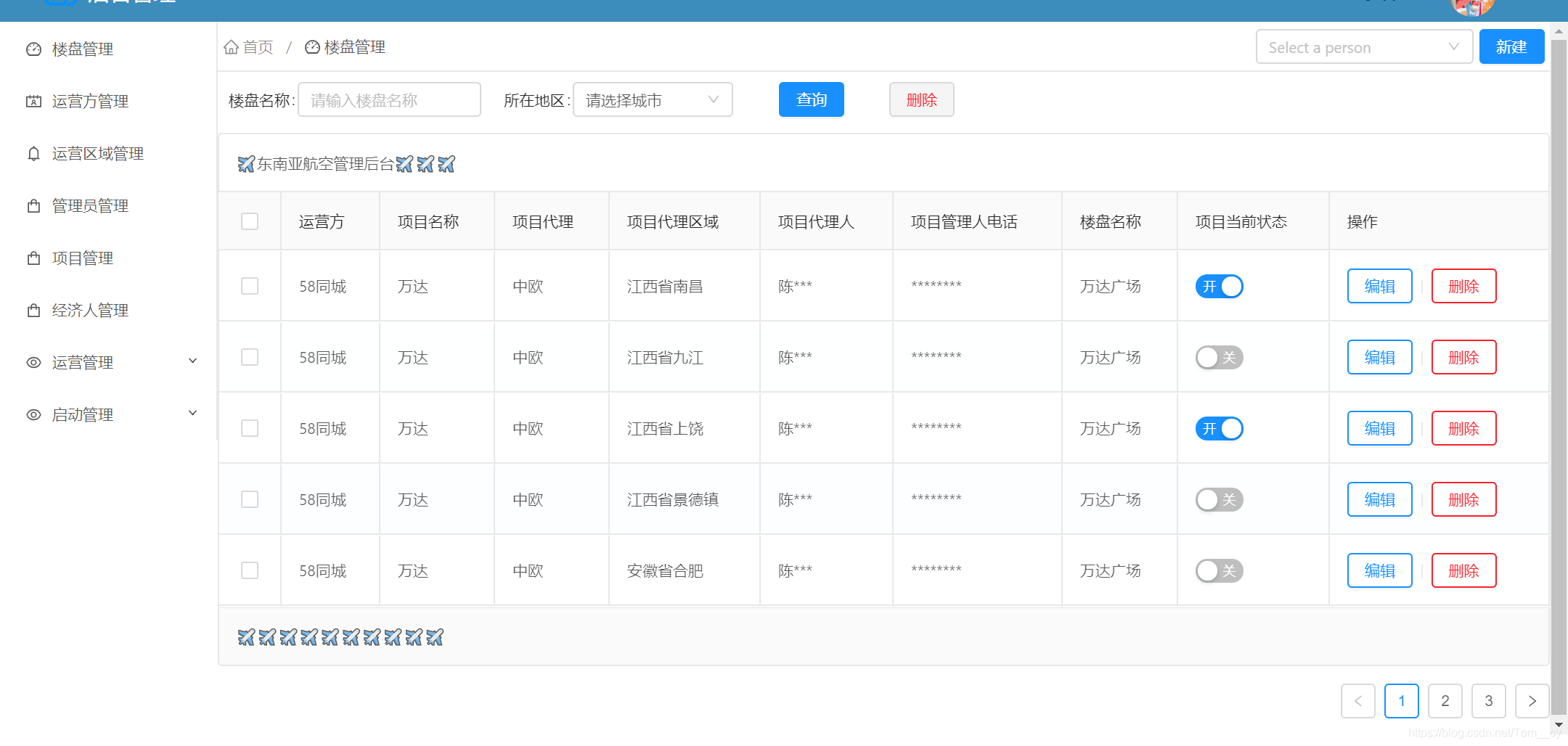1568x746 pixels.
Task: Click the airplane icon before 东南亚航空管理后台
Action: (x=245, y=163)
